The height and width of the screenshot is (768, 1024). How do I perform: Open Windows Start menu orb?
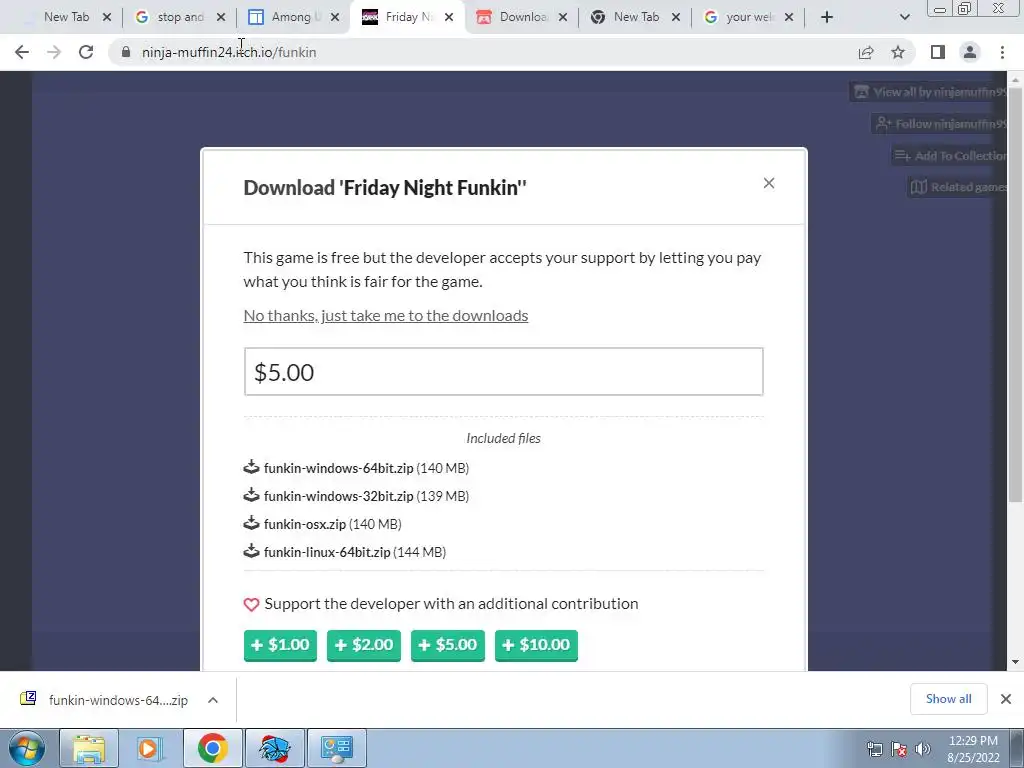(x=27, y=748)
